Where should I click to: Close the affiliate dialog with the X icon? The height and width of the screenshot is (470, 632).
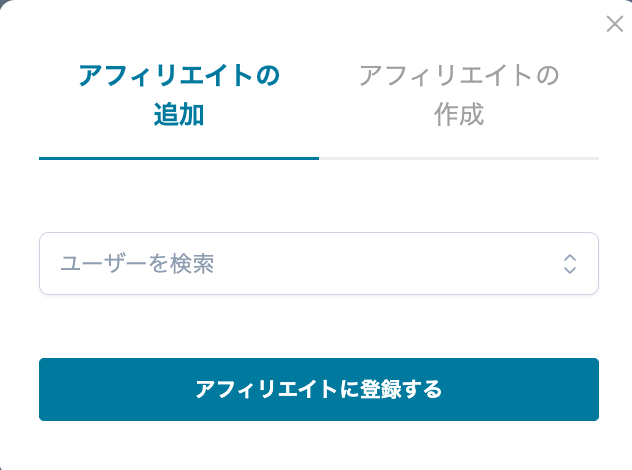click(x=615, y=24)
